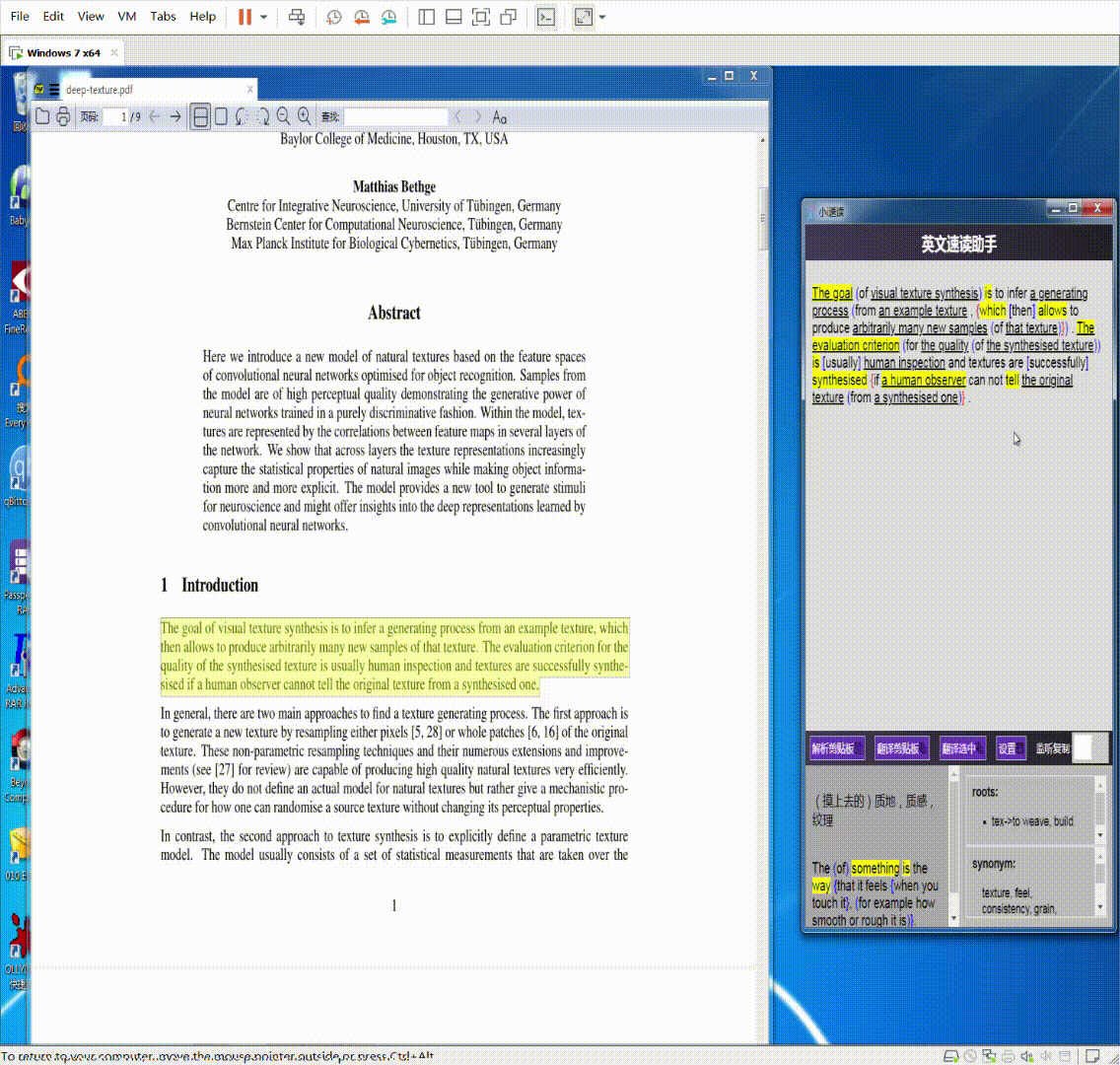This screenshot has height=1065, width=1120.
Task: Click the PDF find text box
Action: [395, 116]
